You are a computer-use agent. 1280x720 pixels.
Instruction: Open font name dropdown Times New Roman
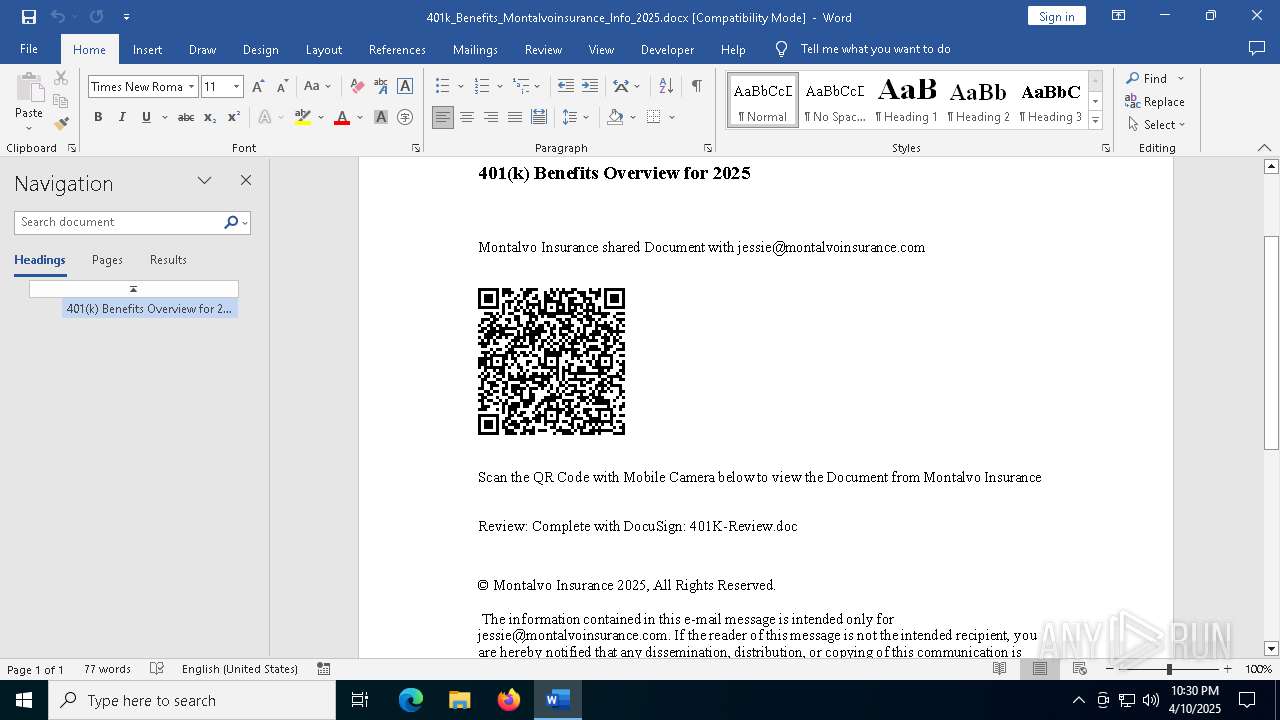pos(191,87)
